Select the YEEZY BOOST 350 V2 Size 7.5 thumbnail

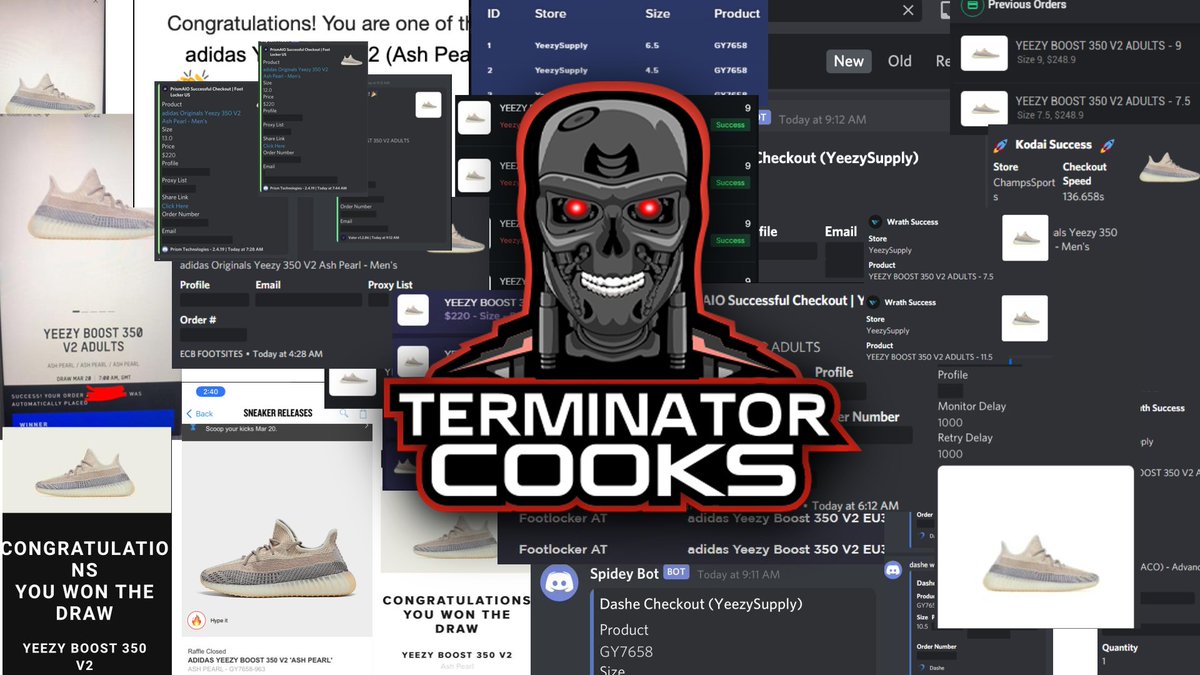pos(984,108)
